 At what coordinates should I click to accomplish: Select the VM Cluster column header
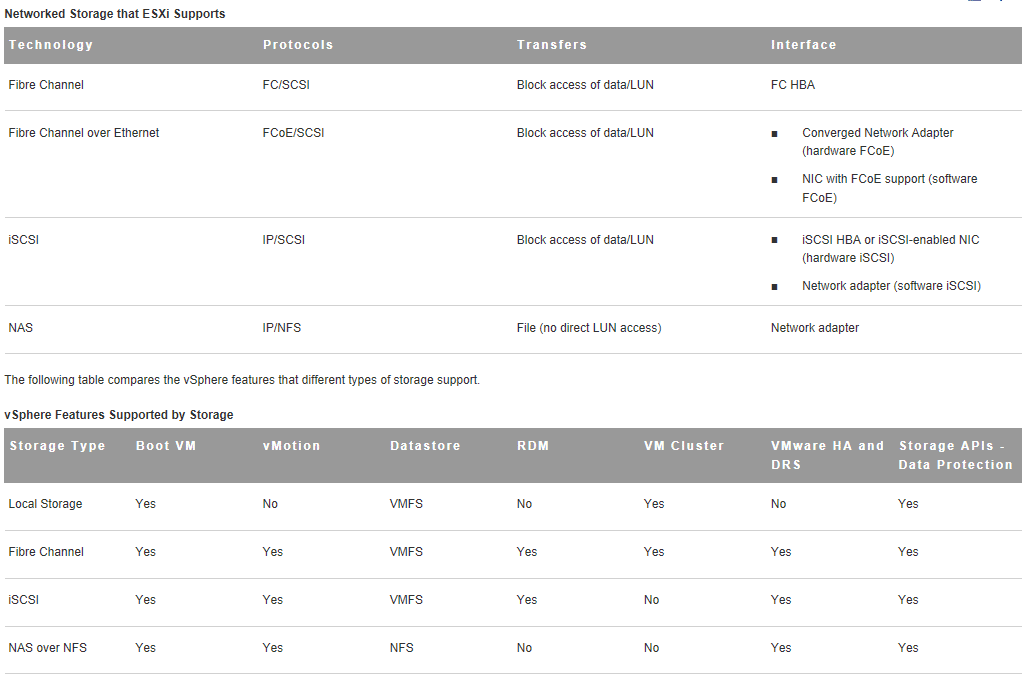684,446
